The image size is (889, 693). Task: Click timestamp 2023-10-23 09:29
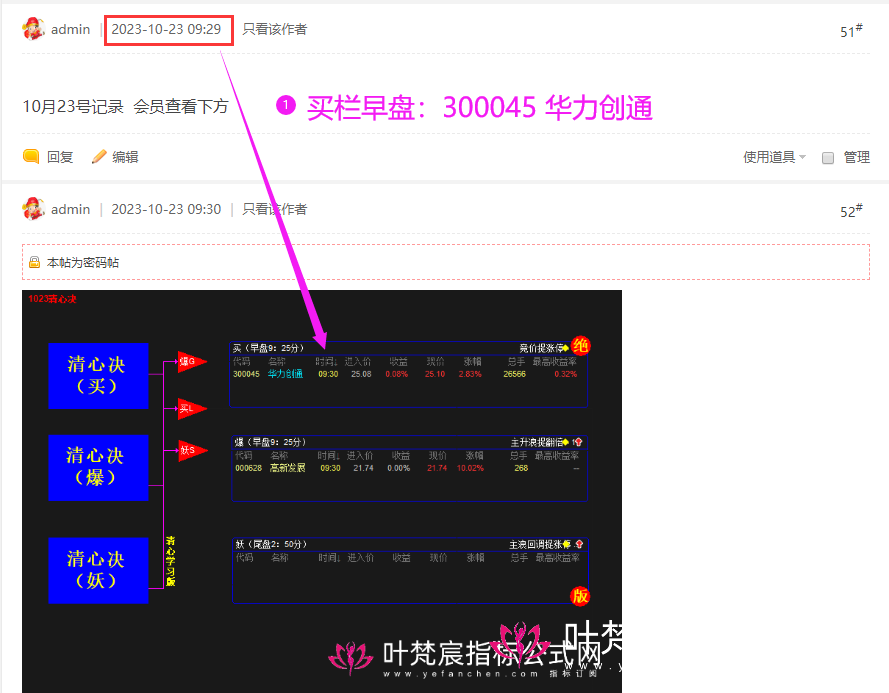coord(166,29)
